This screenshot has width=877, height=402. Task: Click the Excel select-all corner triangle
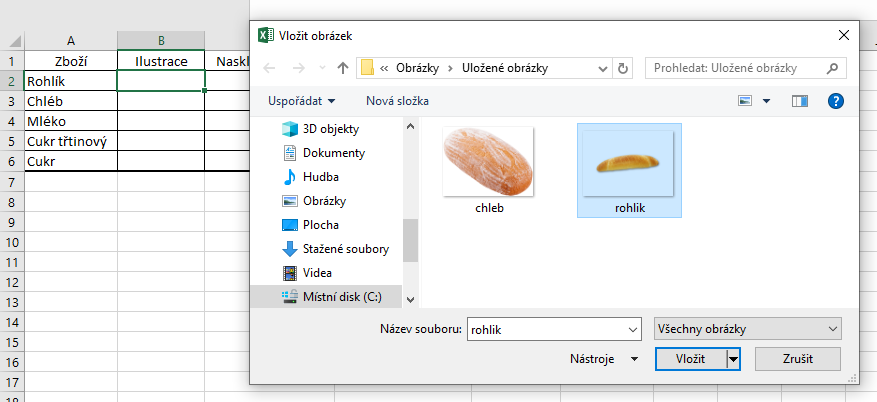point(15,41)
